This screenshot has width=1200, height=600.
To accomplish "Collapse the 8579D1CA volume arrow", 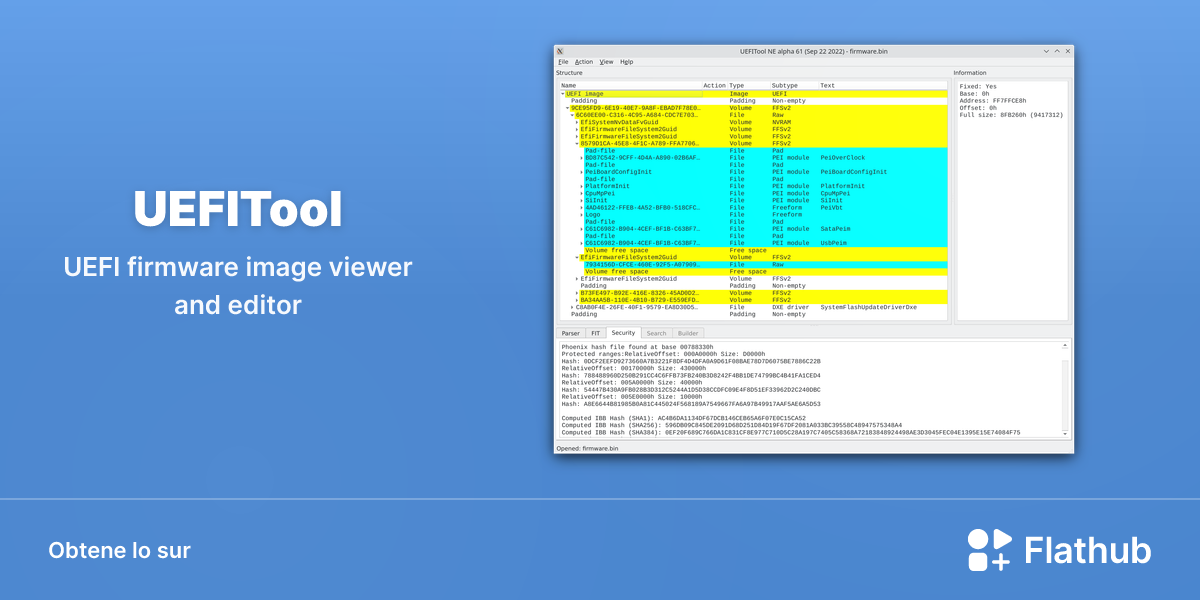I will pos(577,143).
